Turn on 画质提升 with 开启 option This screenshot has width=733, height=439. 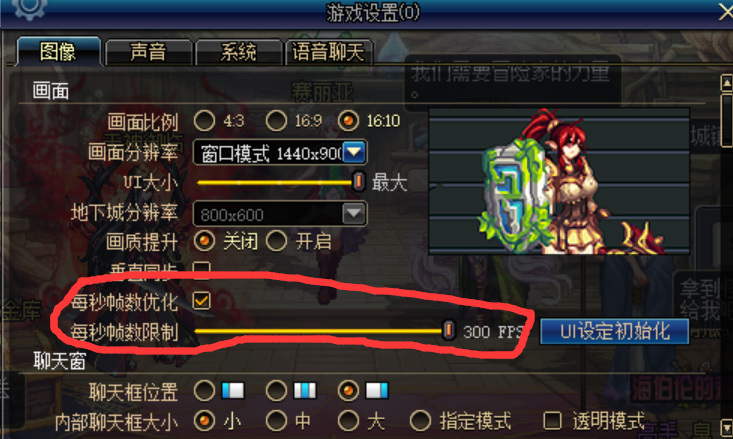tap(276, 241)
